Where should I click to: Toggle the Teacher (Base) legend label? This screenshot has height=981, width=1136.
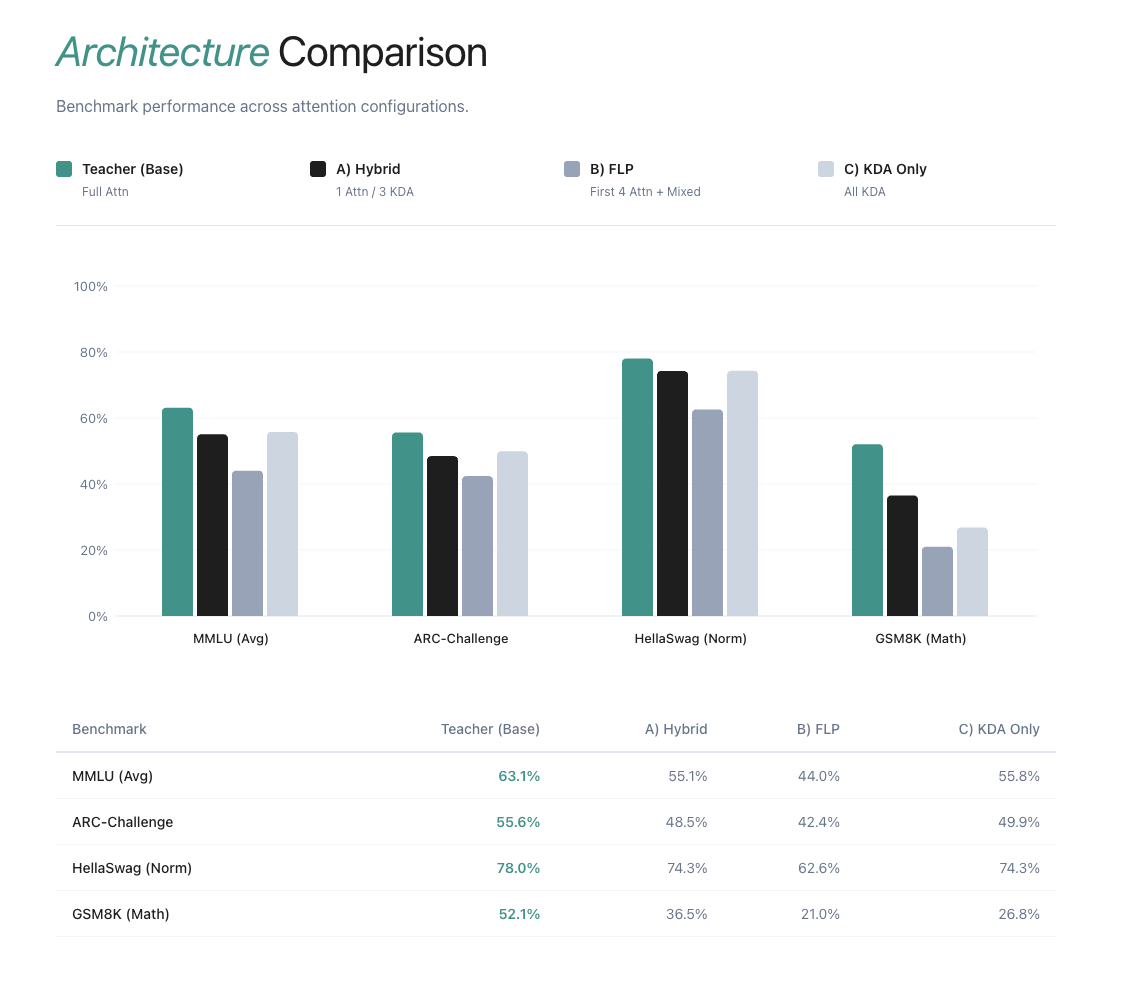(x=132, y=169)
